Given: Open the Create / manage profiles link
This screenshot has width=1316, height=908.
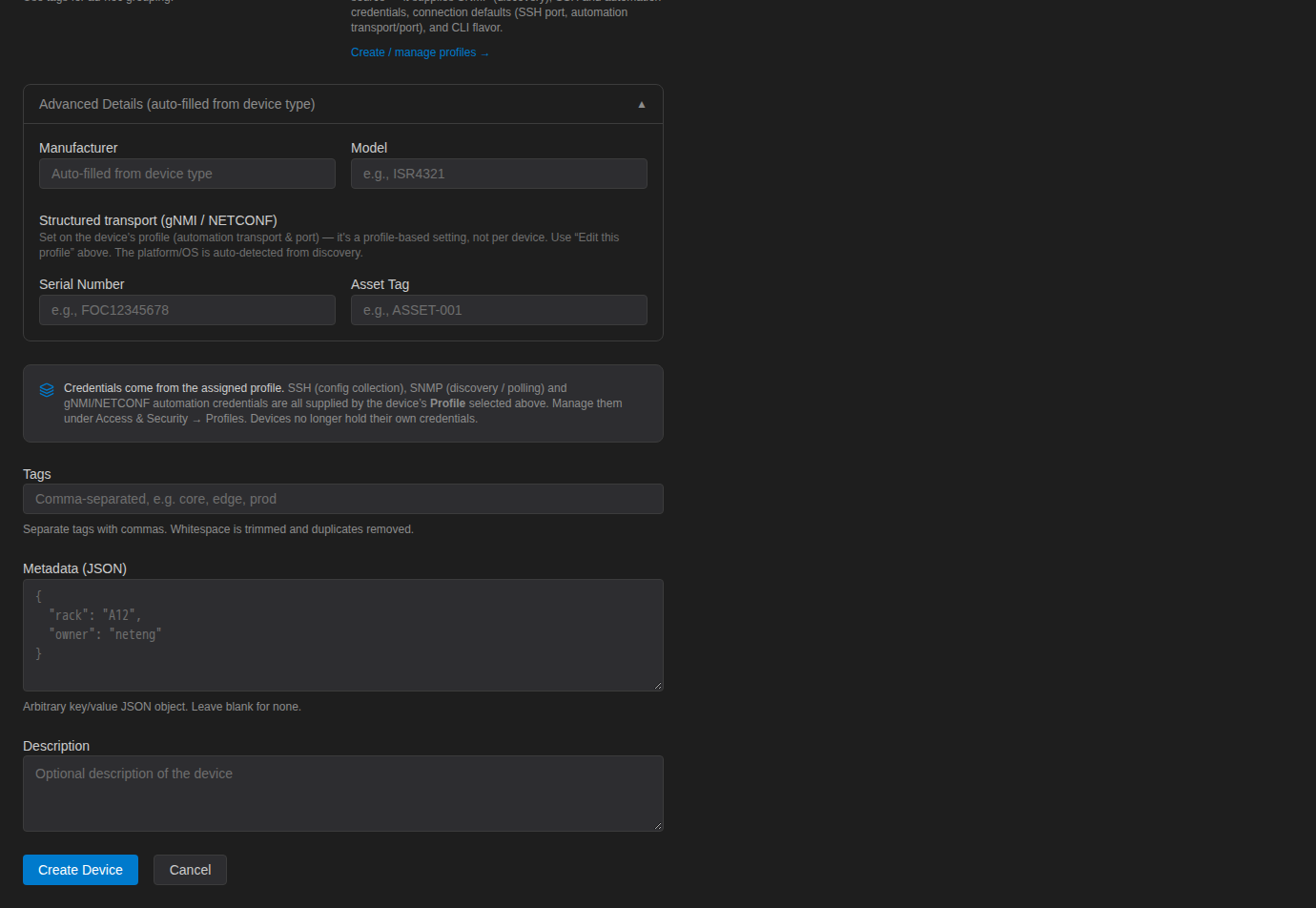Looking at the screenshot, I should tap(420, 52).
